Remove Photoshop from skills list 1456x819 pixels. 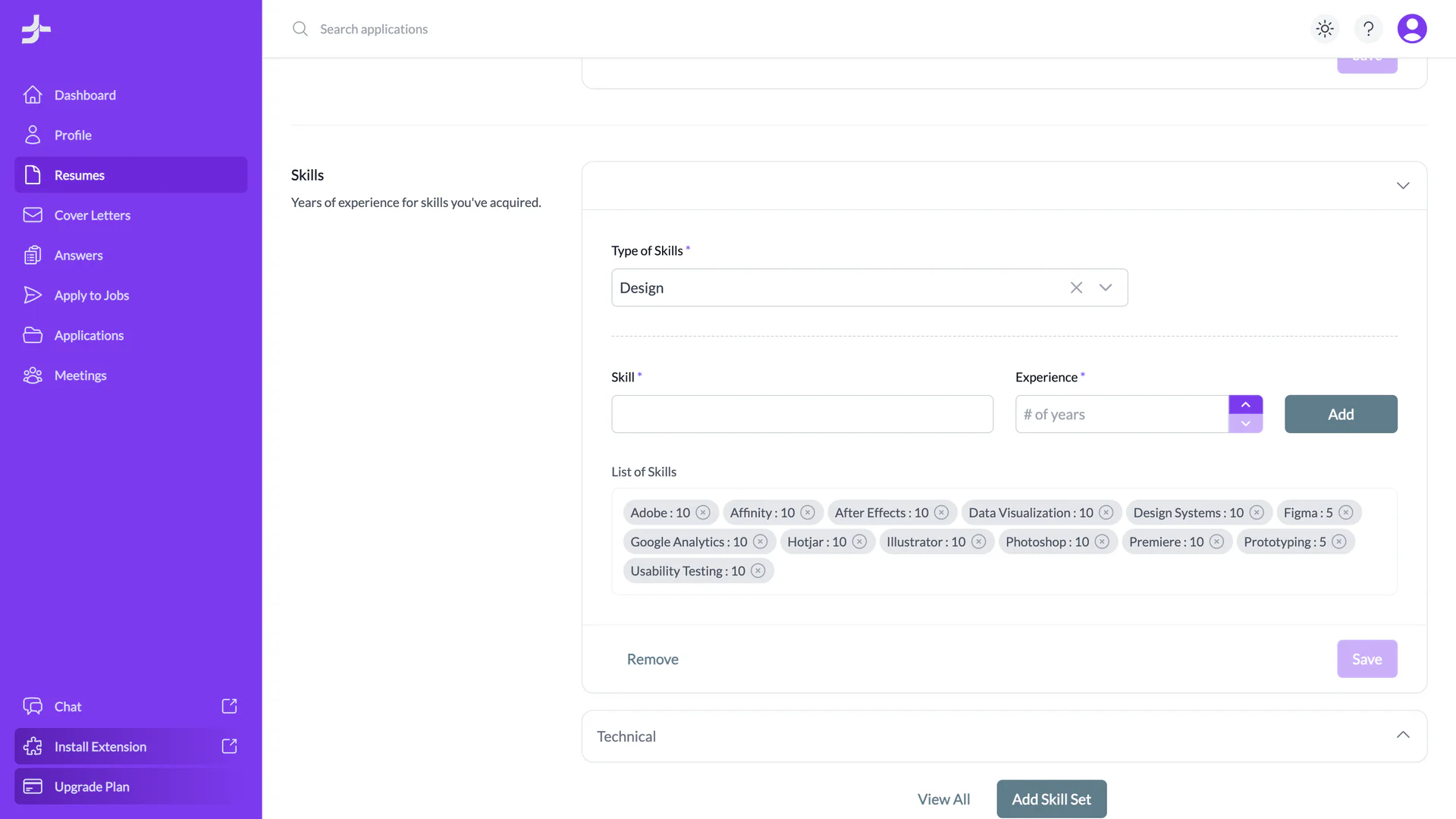[x=1102, y=541]
